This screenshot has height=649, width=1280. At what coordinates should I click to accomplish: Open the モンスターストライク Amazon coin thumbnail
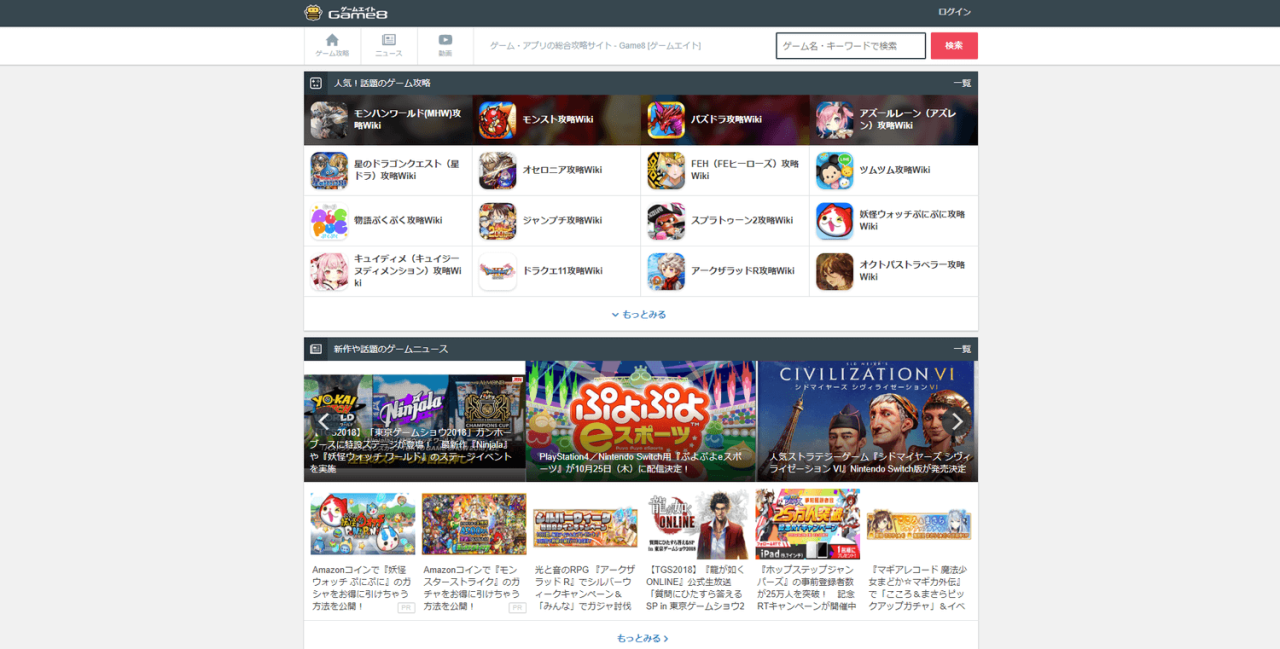(x=474, y=524)
